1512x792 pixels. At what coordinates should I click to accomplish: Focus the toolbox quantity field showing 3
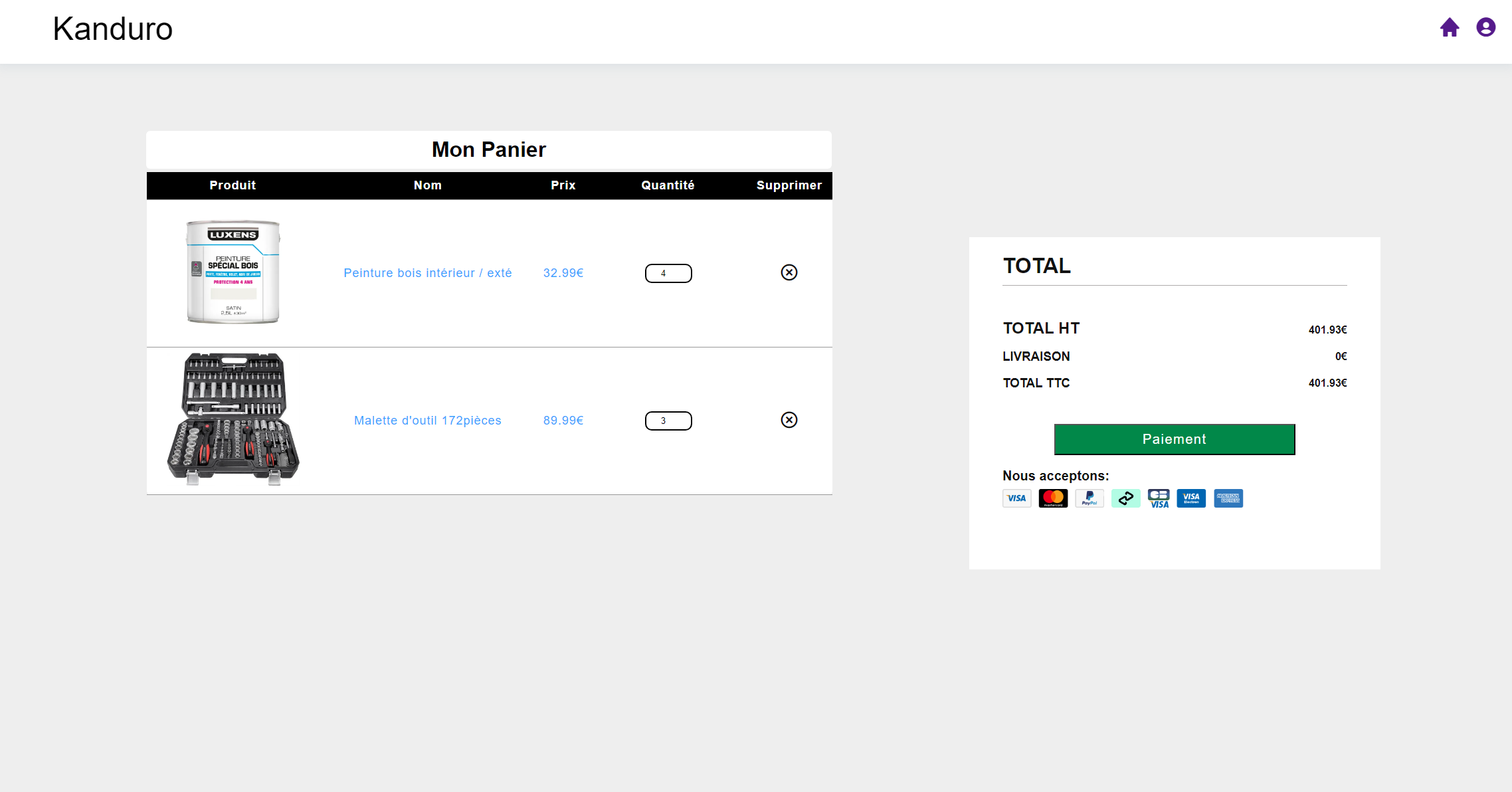tap(668, 421)
